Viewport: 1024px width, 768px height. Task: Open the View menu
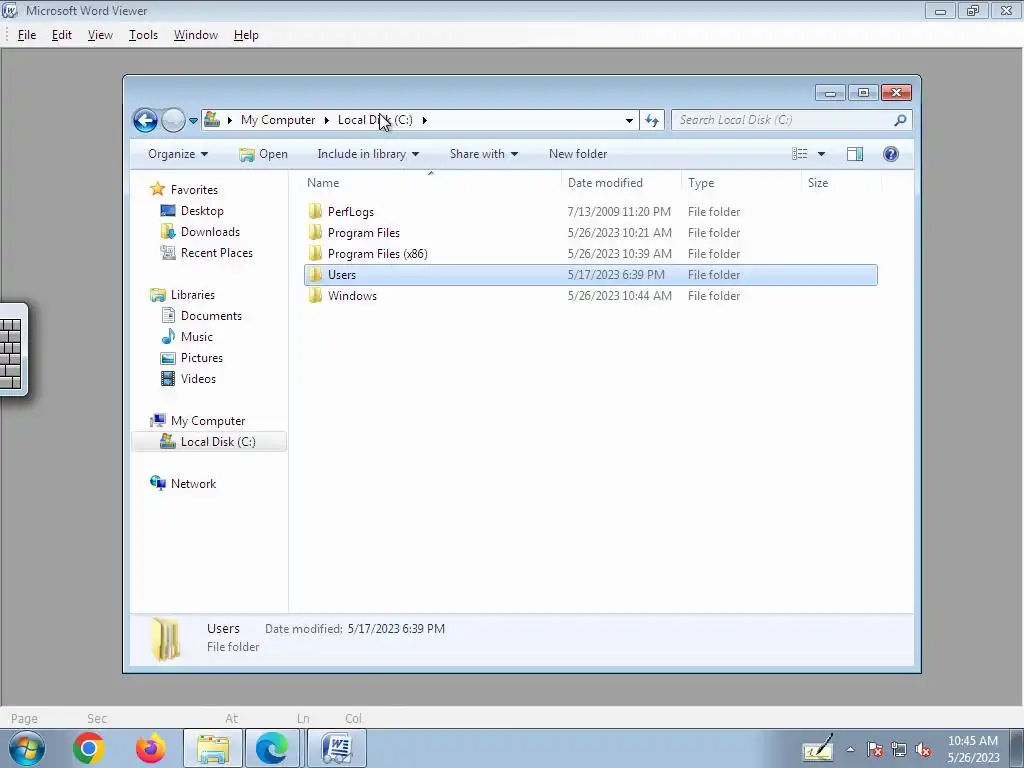100,35
